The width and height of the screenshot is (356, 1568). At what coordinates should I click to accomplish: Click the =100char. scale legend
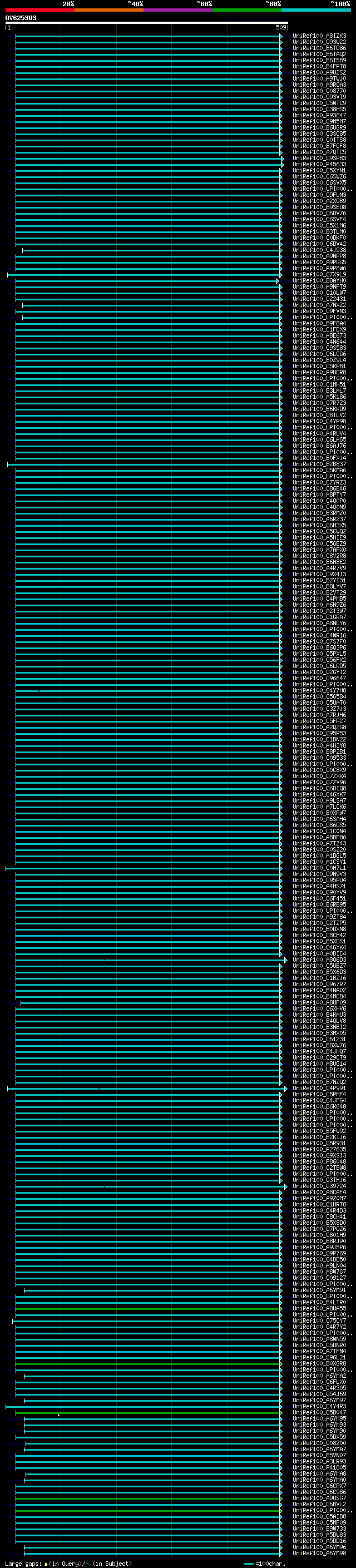(264, 1564)
